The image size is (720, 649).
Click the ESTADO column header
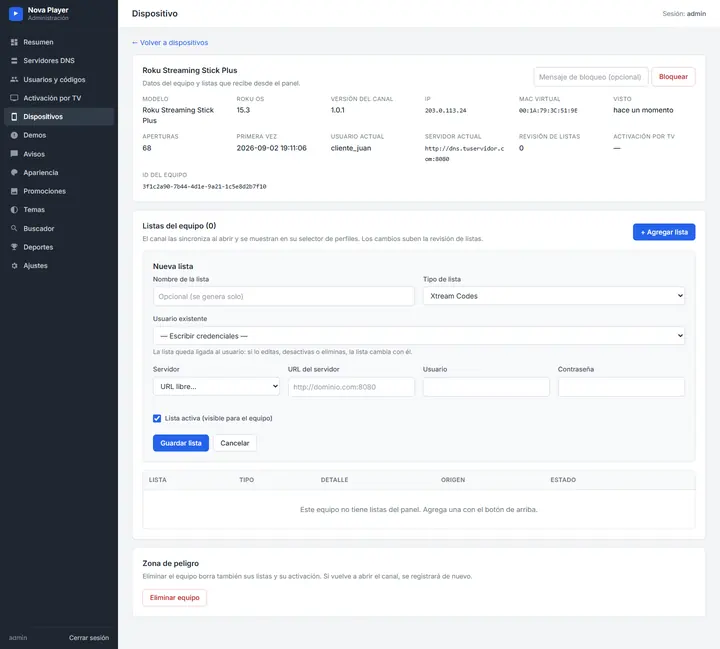coord(563,480)
